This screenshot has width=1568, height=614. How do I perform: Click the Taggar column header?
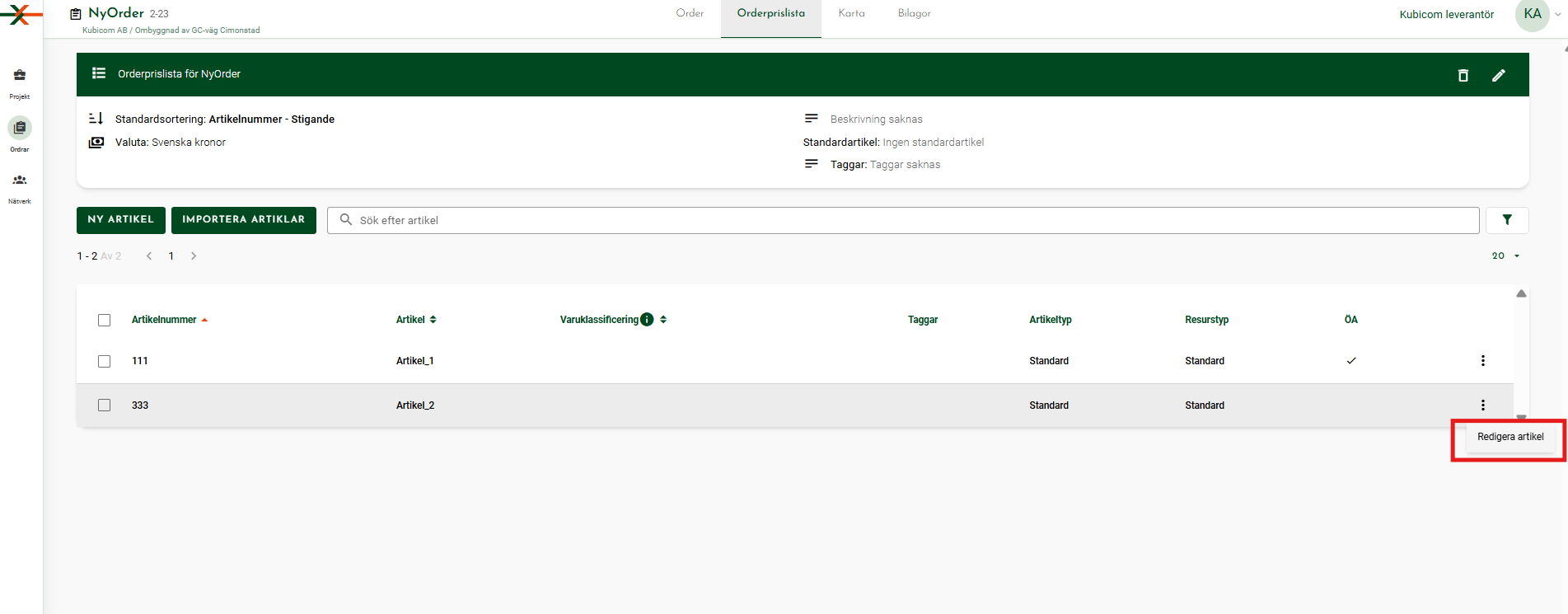pos(923,320)
